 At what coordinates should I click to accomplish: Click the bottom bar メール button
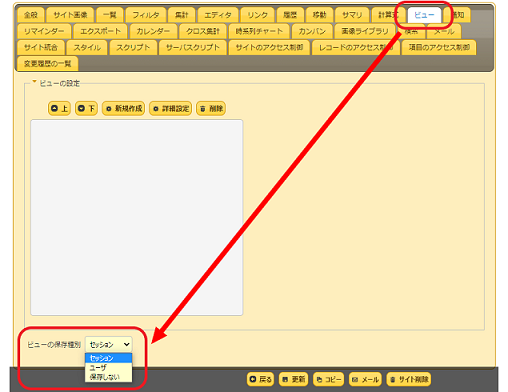[x=365, y=379]
